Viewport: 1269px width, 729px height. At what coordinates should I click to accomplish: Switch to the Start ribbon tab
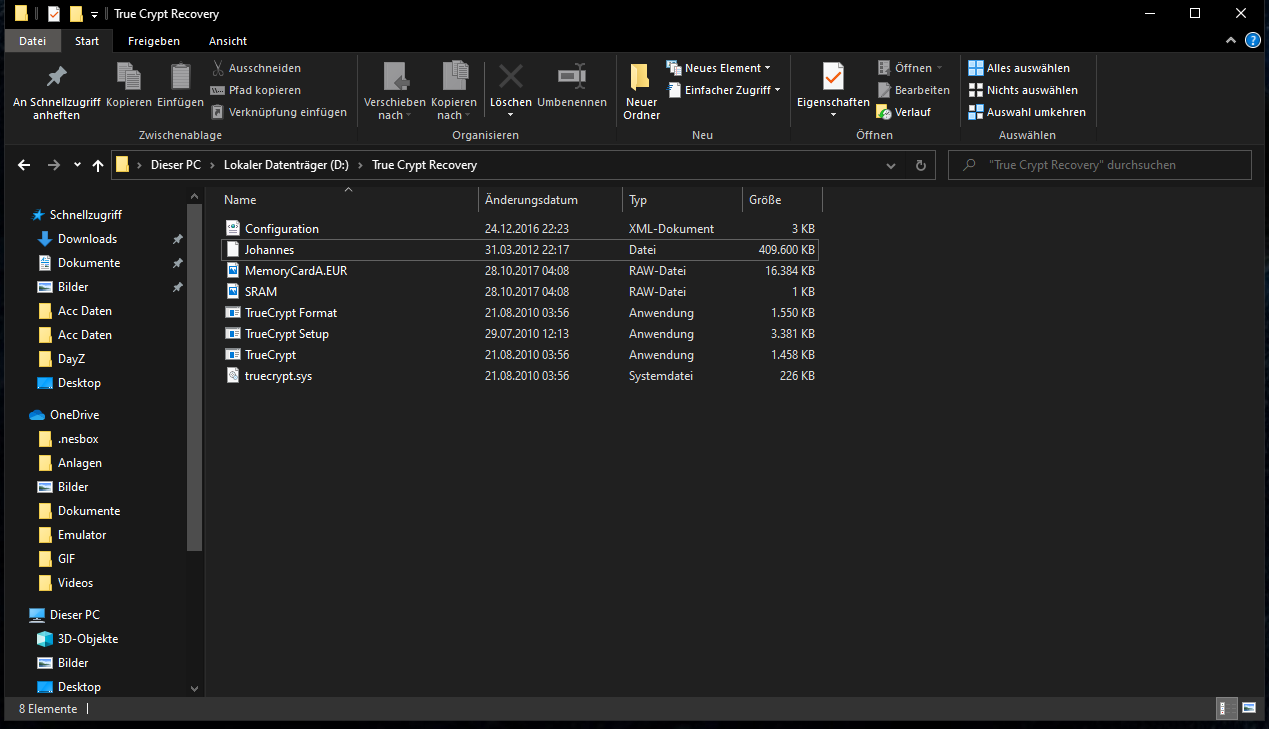click(87, 41)
